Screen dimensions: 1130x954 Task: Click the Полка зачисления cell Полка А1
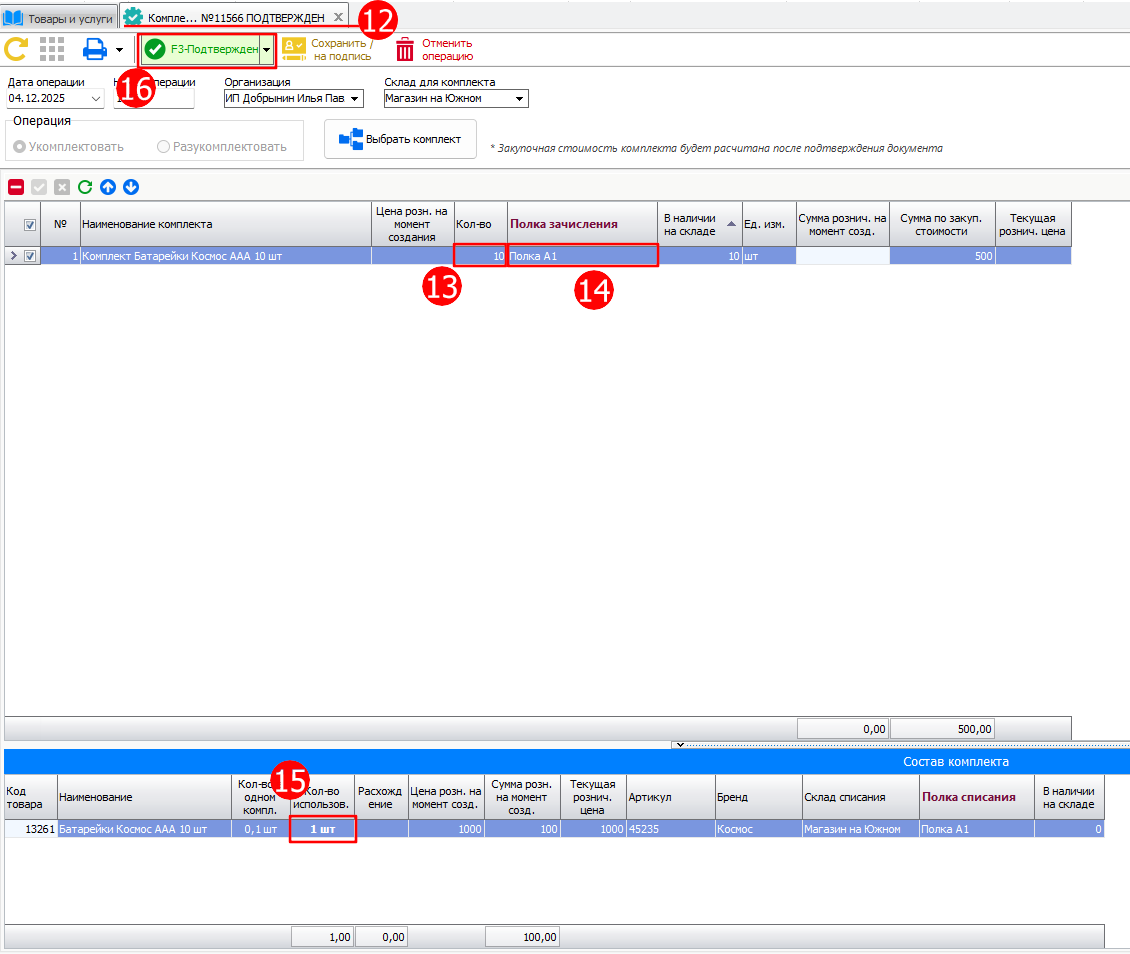tap(582, 256)
